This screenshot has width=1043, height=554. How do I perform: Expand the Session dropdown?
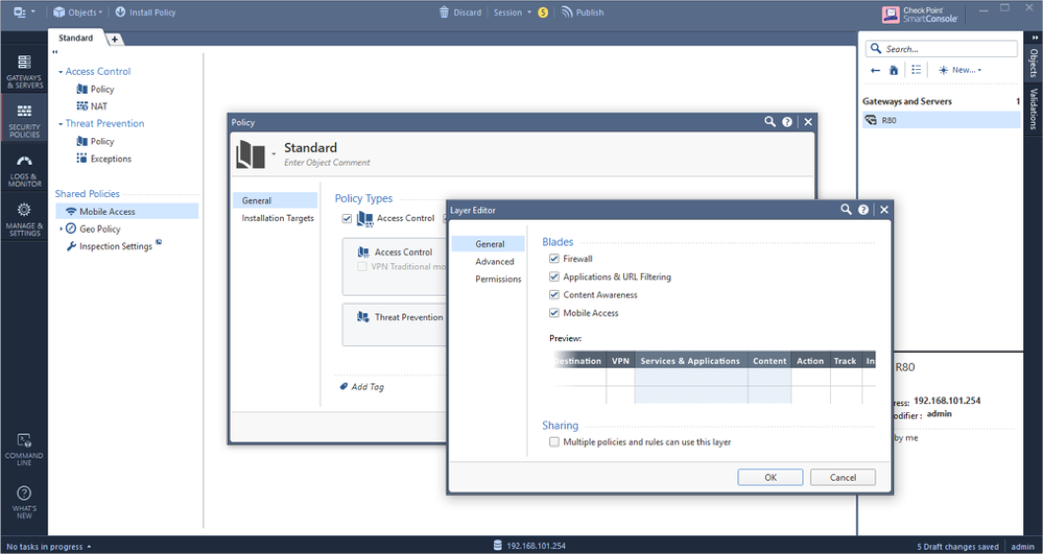pyautogui.click(x=512, y=12)
